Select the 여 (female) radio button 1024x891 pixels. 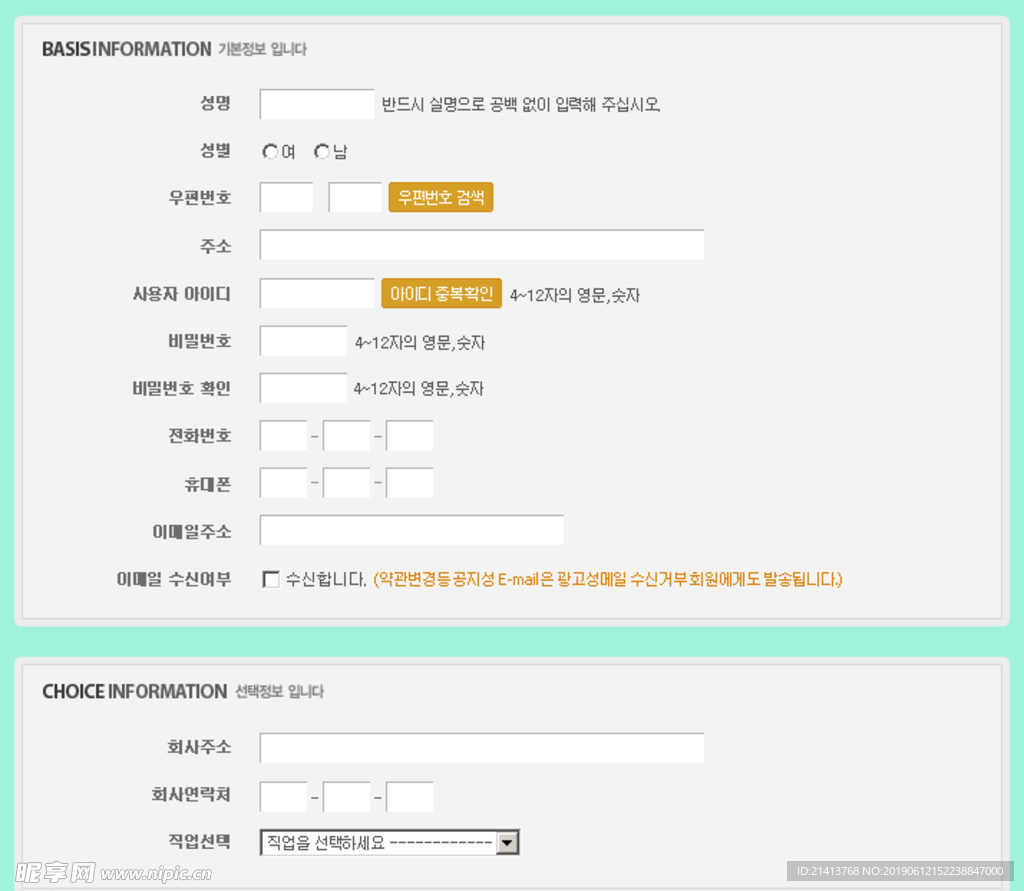[270, 152]
